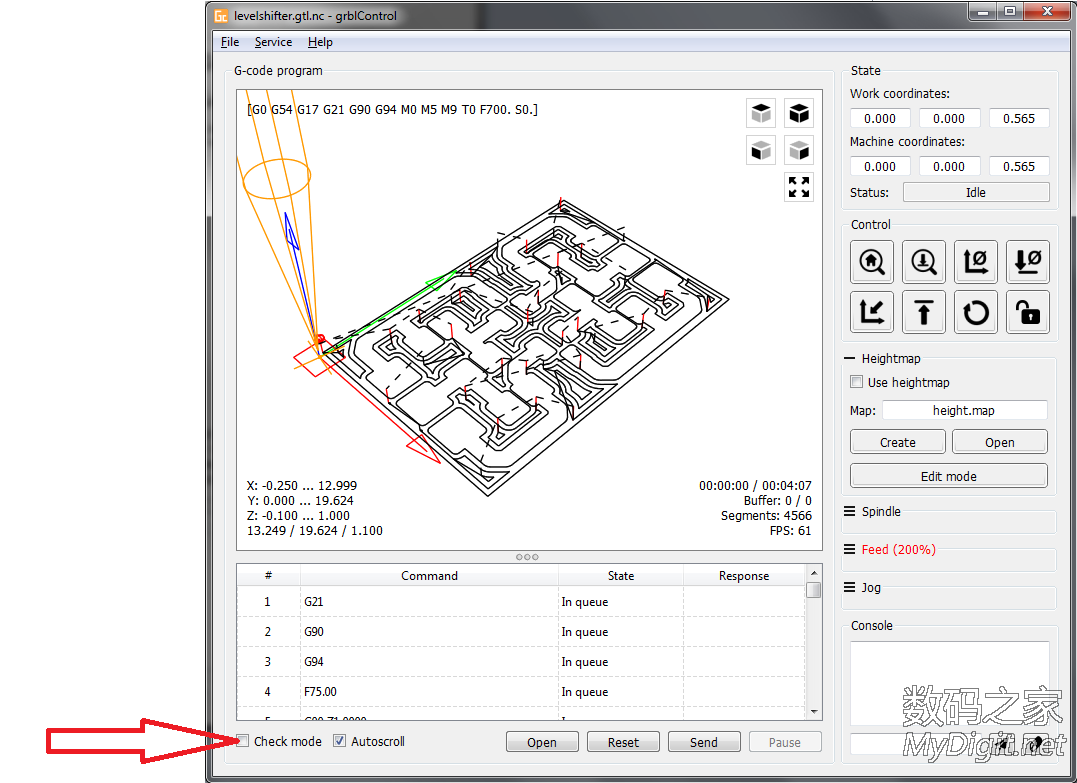Screen dimensions: 1077x783
Task: Click the Command column header
Action: point(429,576)
